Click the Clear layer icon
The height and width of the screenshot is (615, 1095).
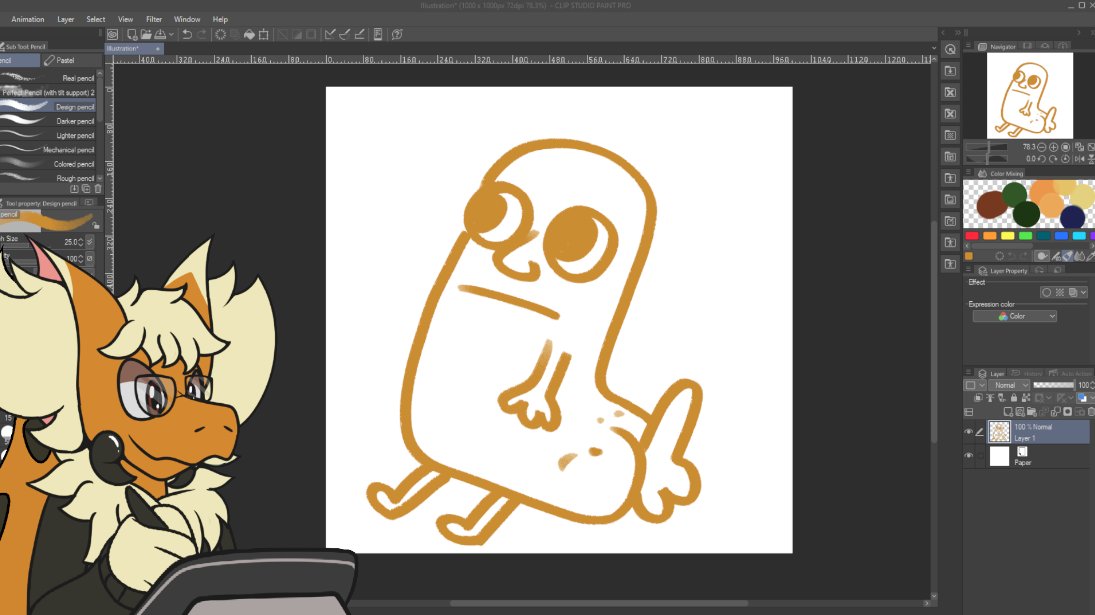click(x=221, y=34)
